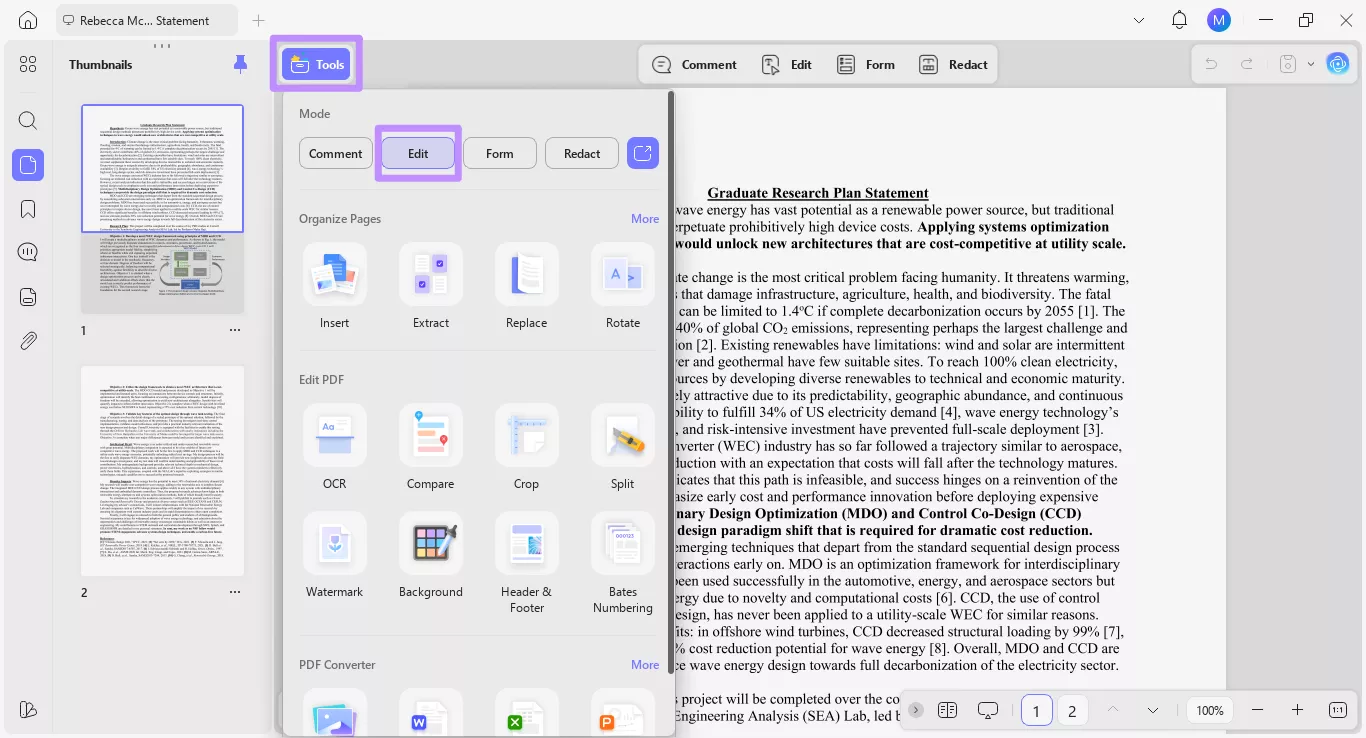
Task: Open the user account avatar M
Action: pyautogui.click(x=1218, y=20)
